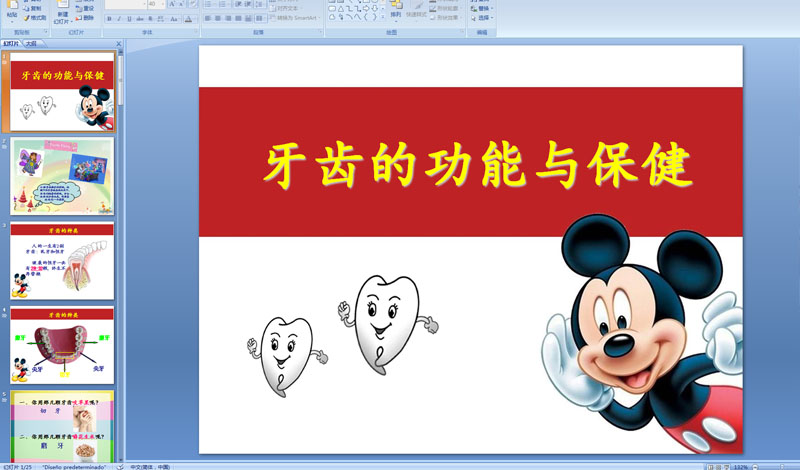800x470 pixels.
Task: Click the Copy (复制) button
Action: pos(32,9)
